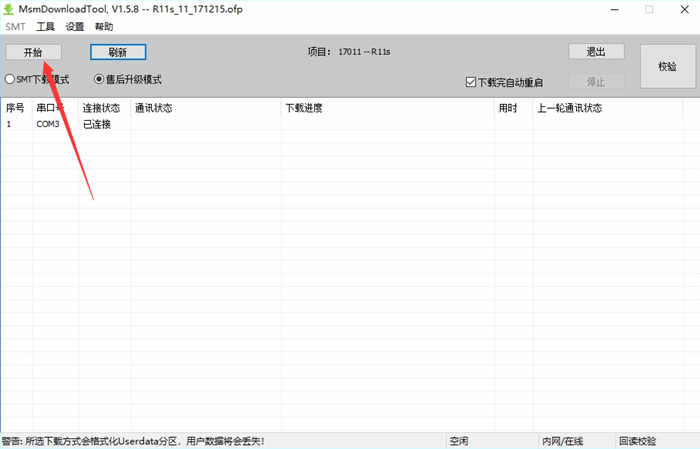Select the COM3 row in device list
Screen dimensions: 700x449
click(48, 124)
